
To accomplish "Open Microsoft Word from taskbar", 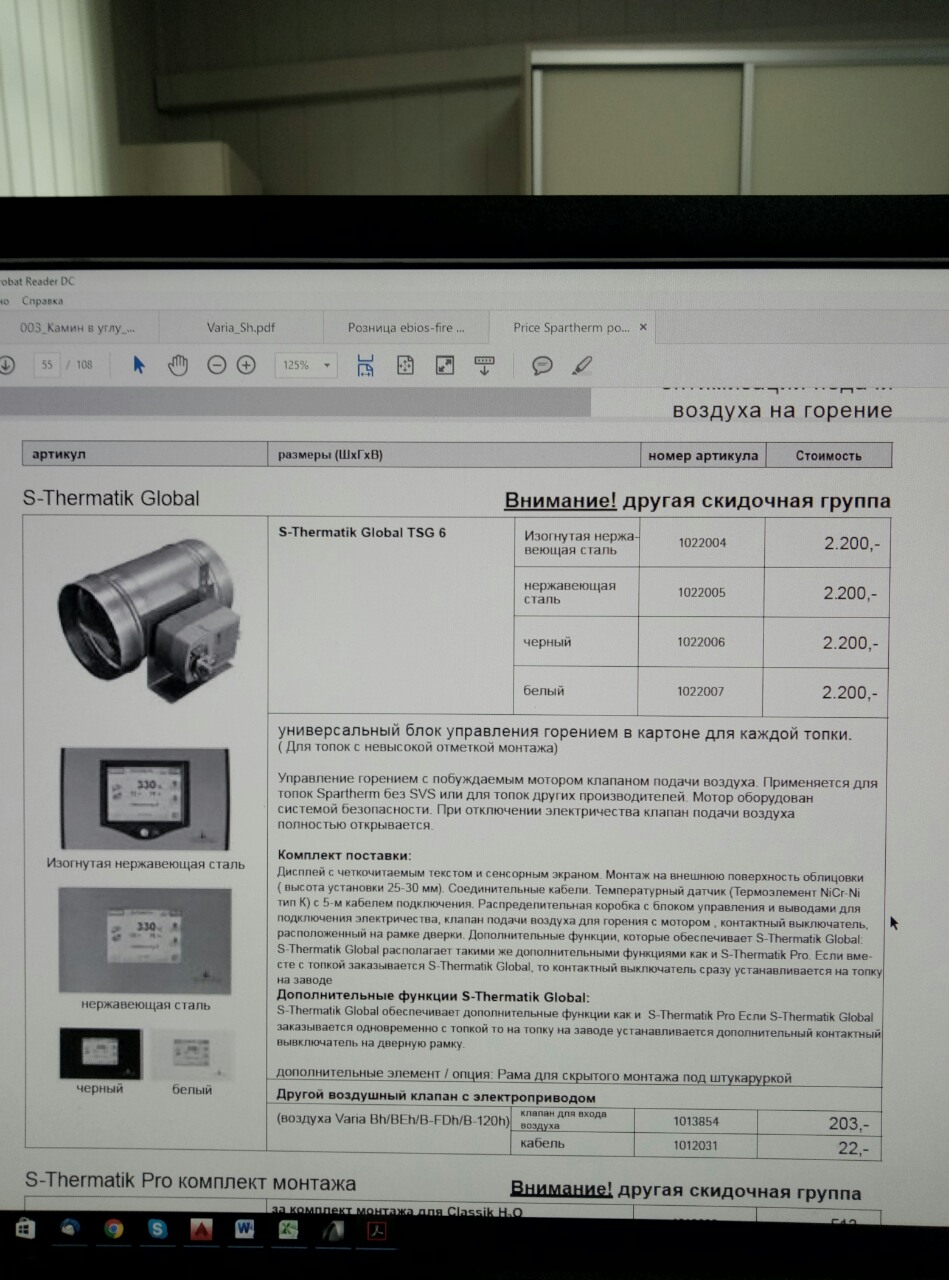I will [244, 1230].
